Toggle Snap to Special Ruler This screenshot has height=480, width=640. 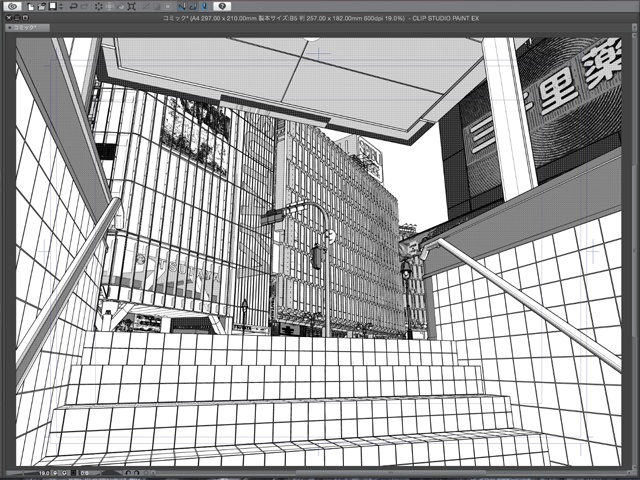(x=193, y=7)
